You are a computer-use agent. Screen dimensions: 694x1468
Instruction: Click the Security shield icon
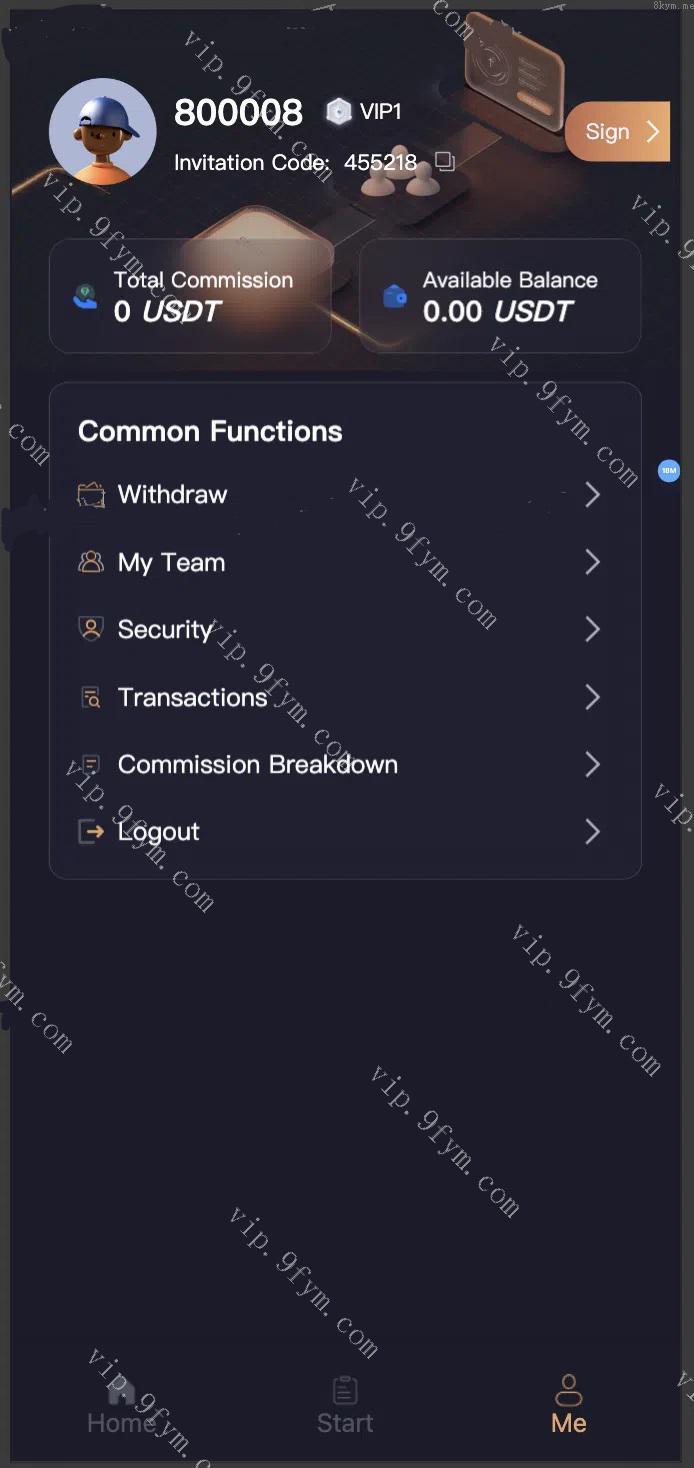coord(91,629)
